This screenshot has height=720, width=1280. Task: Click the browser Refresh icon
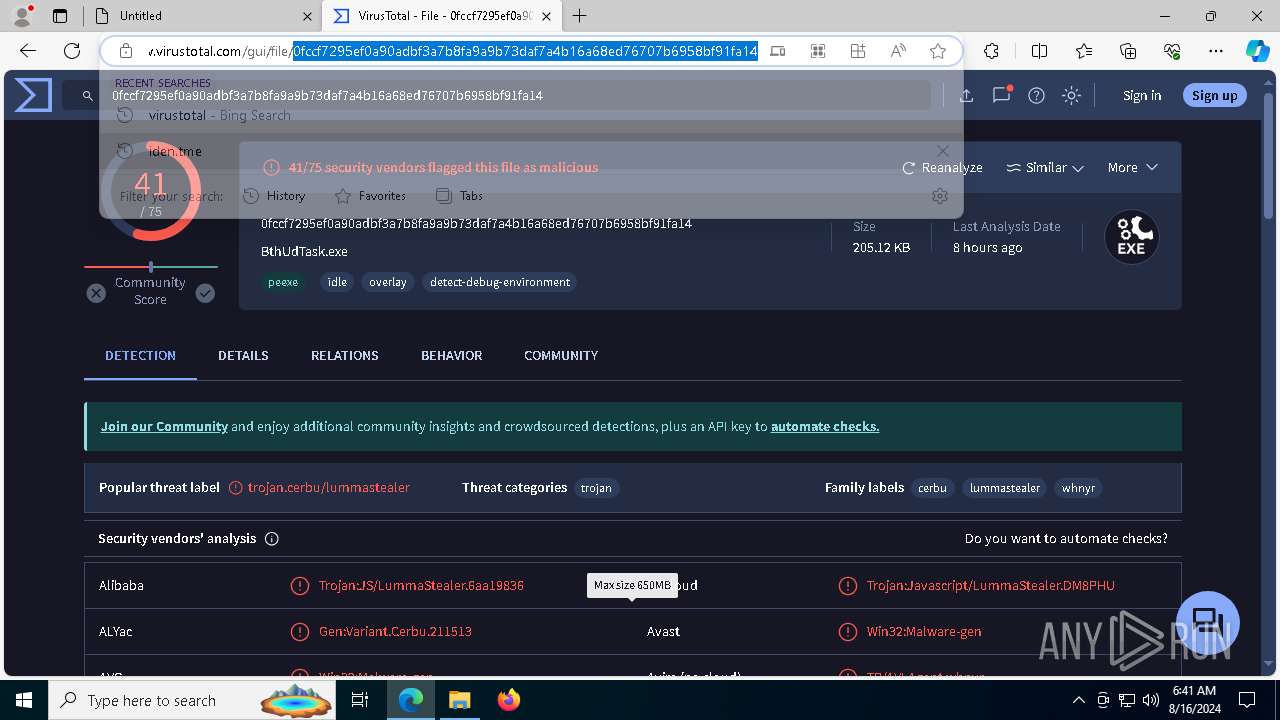coord(72,51)
